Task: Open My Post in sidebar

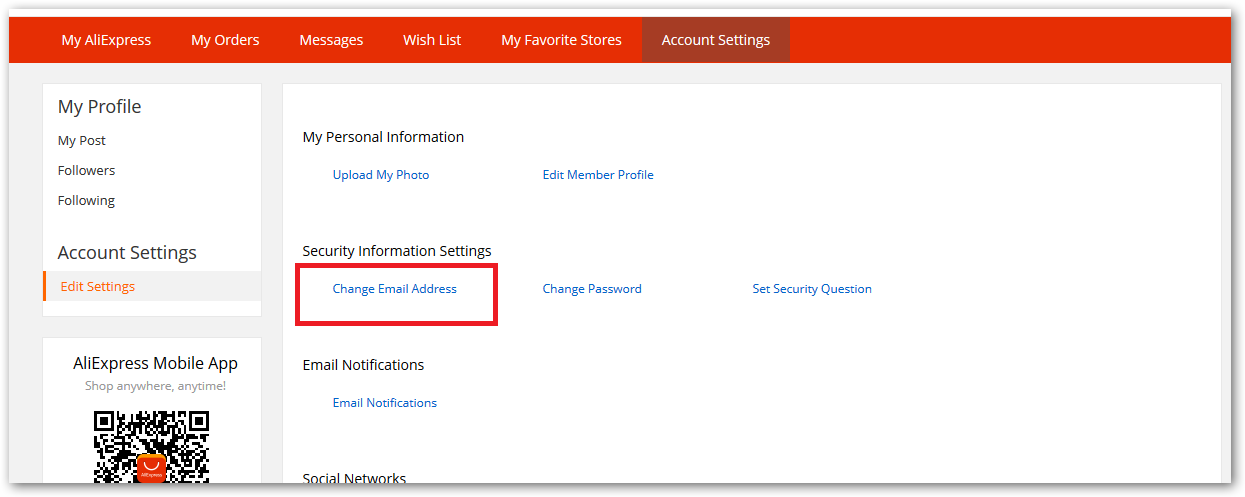Action: point(82,141)
